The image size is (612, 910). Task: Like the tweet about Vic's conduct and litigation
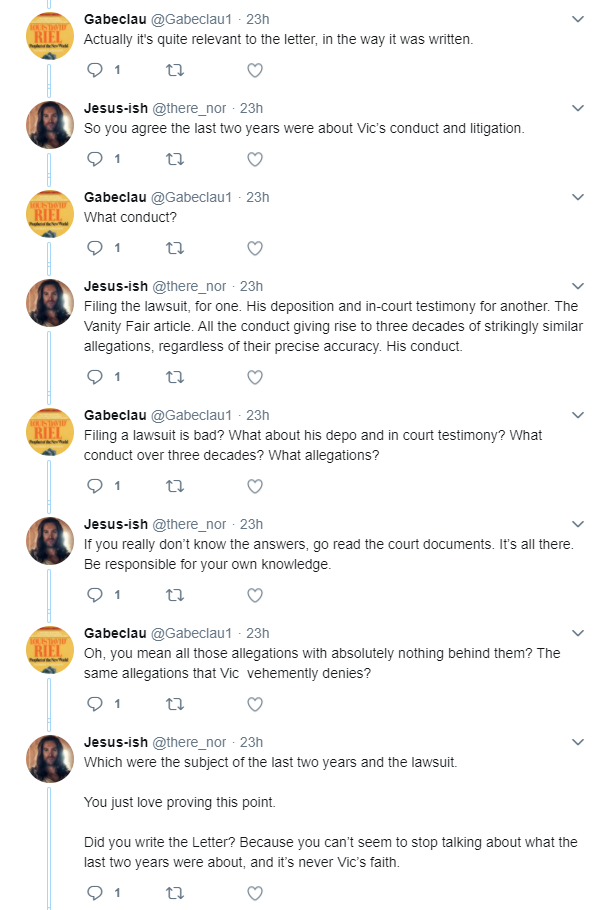pos(255,160)
